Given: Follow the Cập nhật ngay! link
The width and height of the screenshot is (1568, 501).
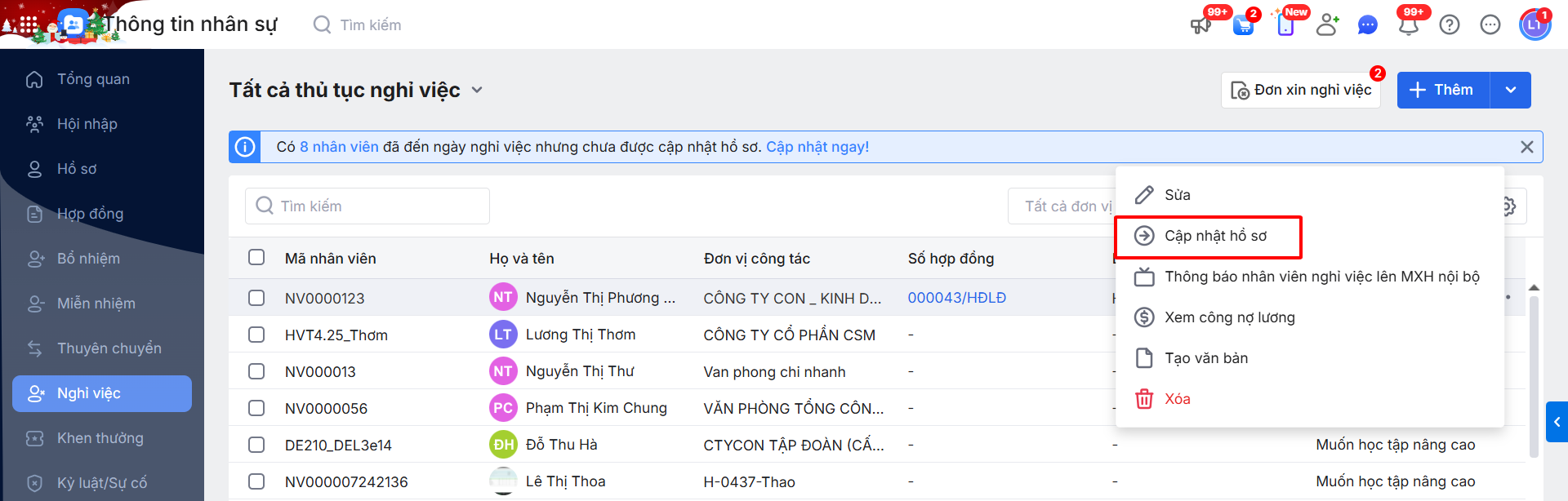Looking at the screenshot, I should click(817, 147).
